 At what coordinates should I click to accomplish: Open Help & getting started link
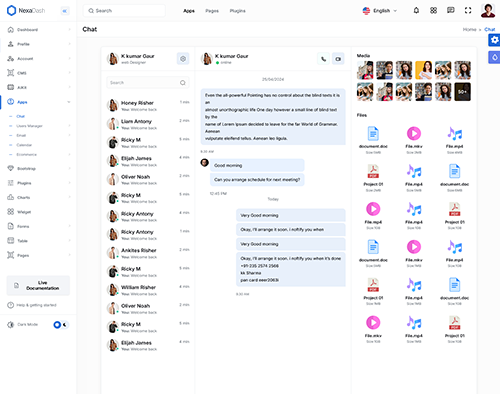pyautogui.click(x=36, y=305)
